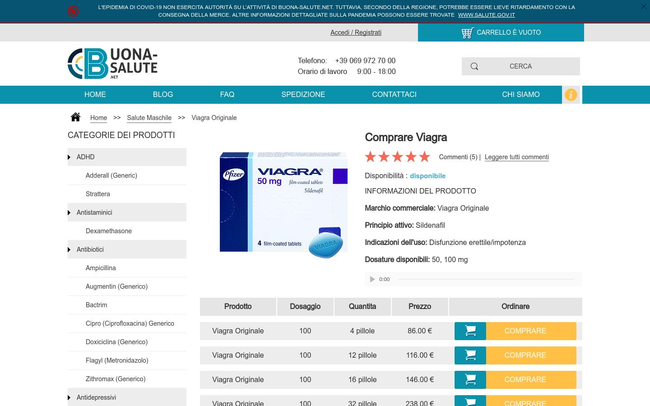Click the 86.00 € price cell
Screen dimensions: 650x406
[x=420, y=331]
